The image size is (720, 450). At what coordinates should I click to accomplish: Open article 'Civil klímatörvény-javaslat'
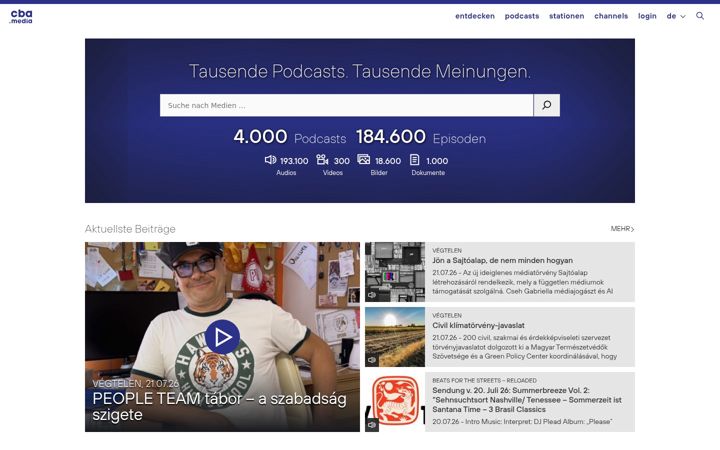point(478,325)
